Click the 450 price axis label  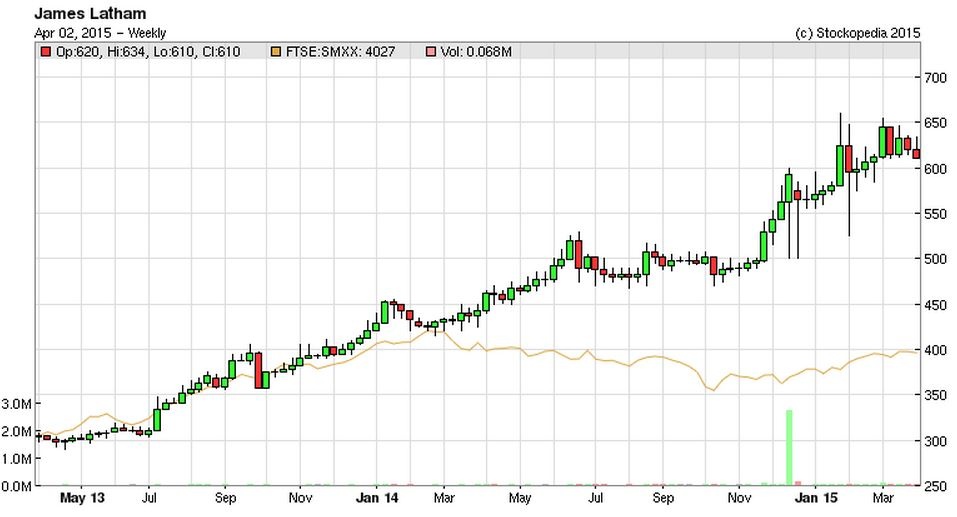(935, 305)
